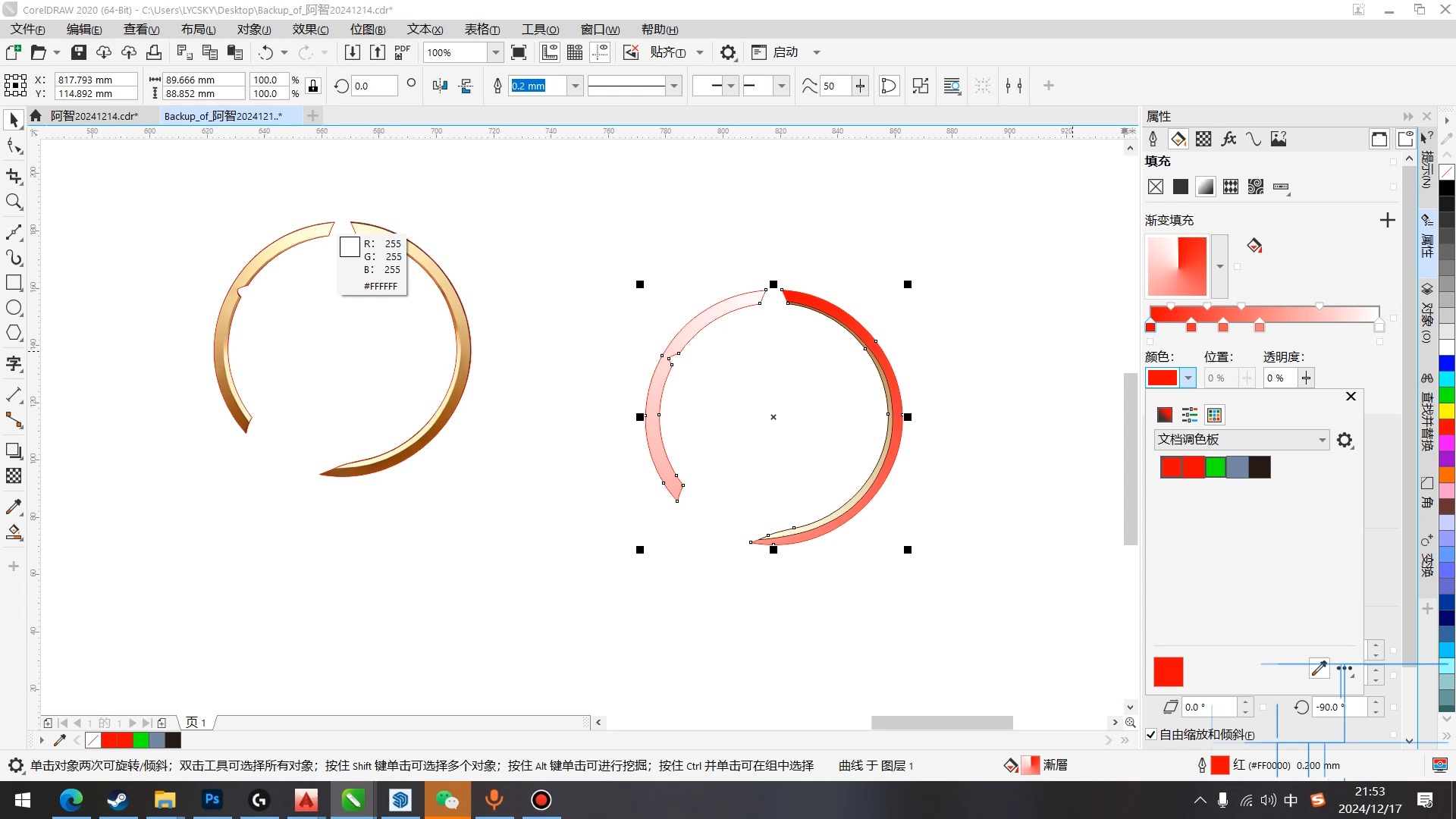
Task: Select the Crop tool
Action: [14, 176]
